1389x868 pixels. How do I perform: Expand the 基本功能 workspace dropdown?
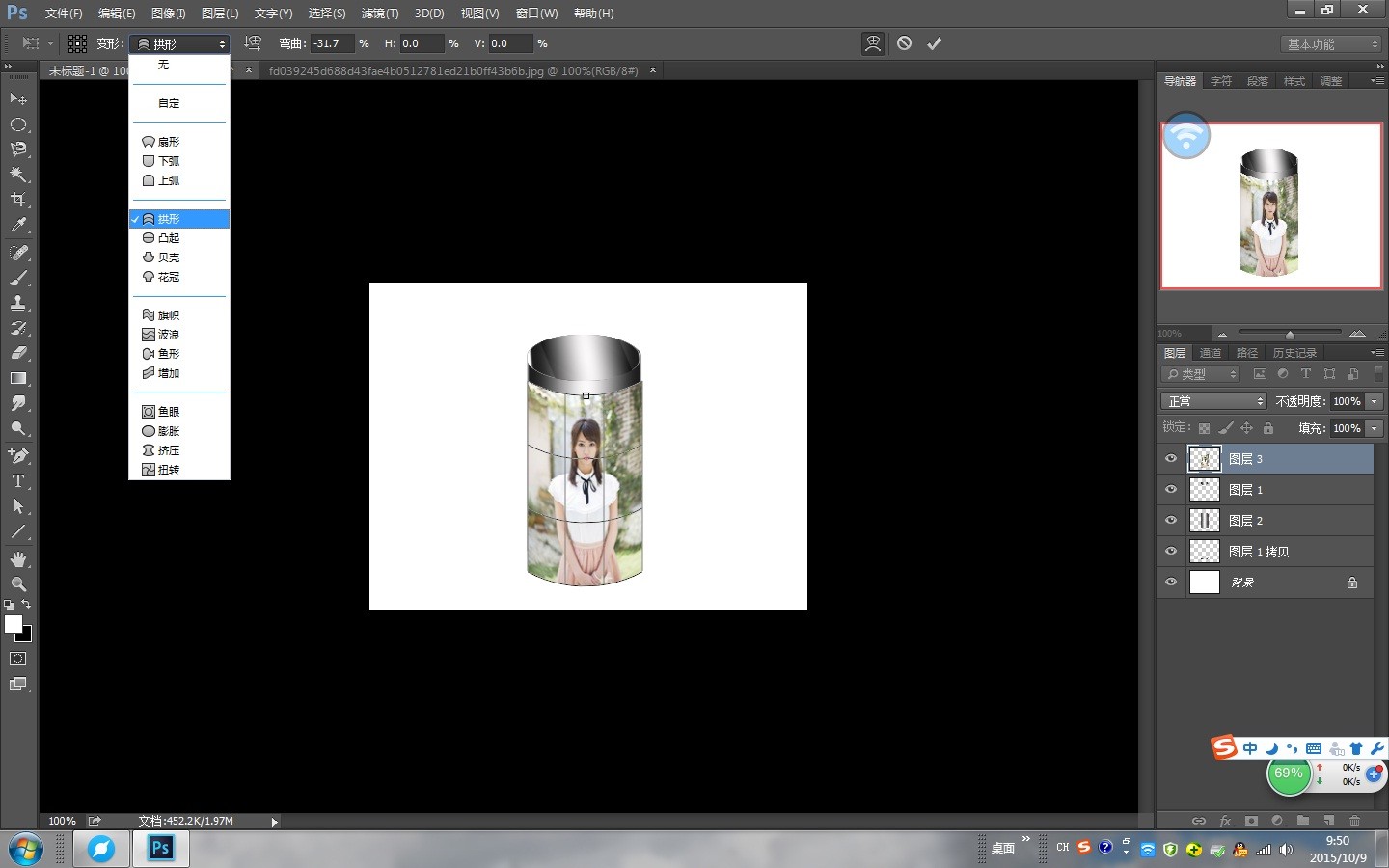coord(1332,44)
